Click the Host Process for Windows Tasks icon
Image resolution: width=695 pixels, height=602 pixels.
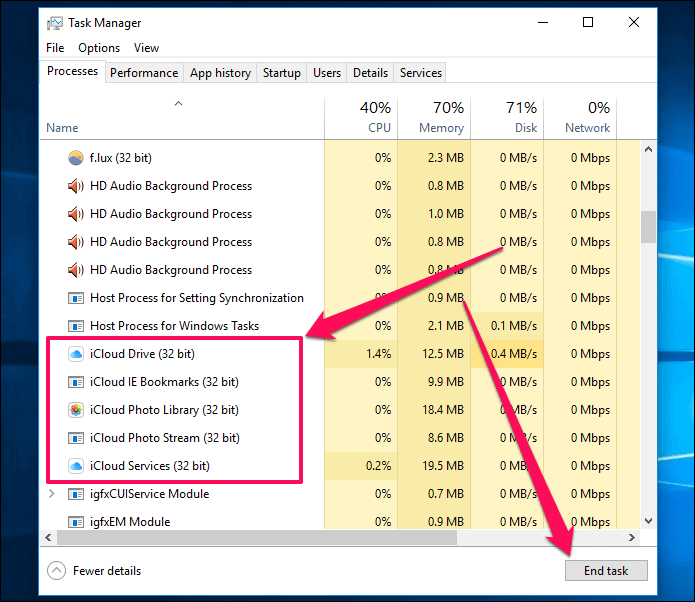tap(76, 326)
